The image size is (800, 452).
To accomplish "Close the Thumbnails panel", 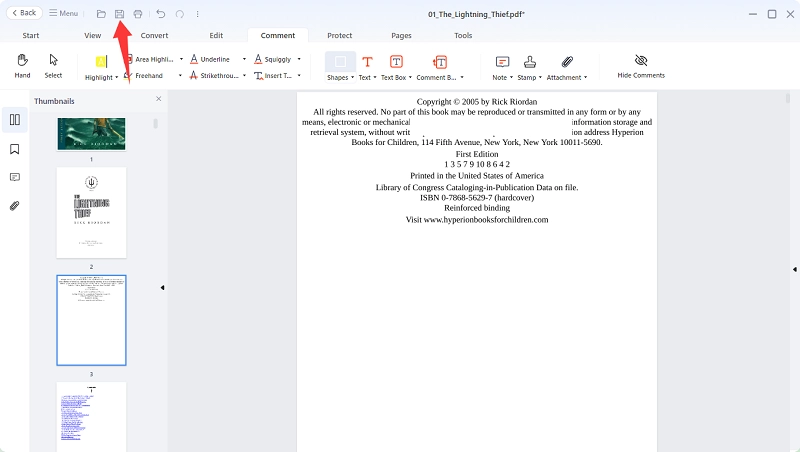I will (x=159, y=99).
